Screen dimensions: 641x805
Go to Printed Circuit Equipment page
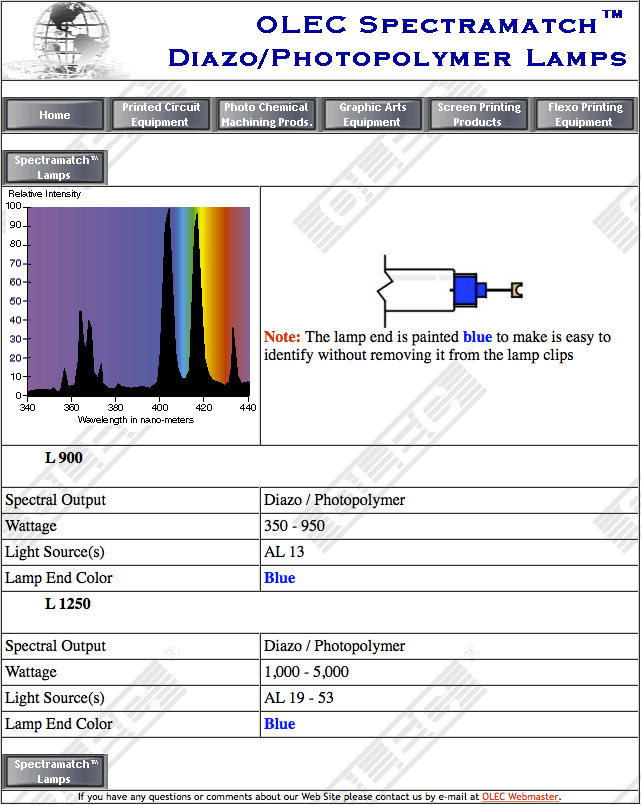click(161, 115)
